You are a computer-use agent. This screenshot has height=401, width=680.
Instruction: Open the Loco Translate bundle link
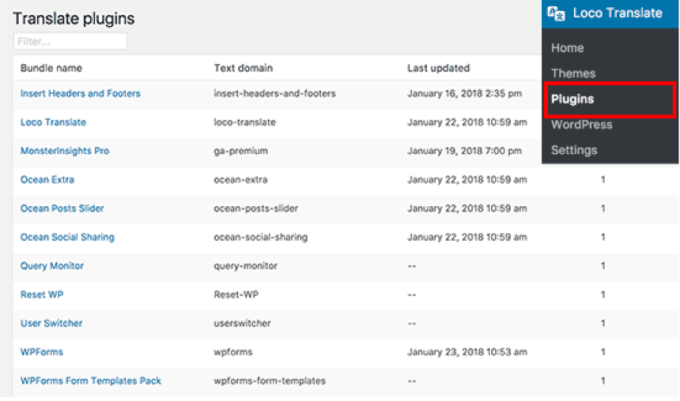pyautogui.click(x=53, y=122)
